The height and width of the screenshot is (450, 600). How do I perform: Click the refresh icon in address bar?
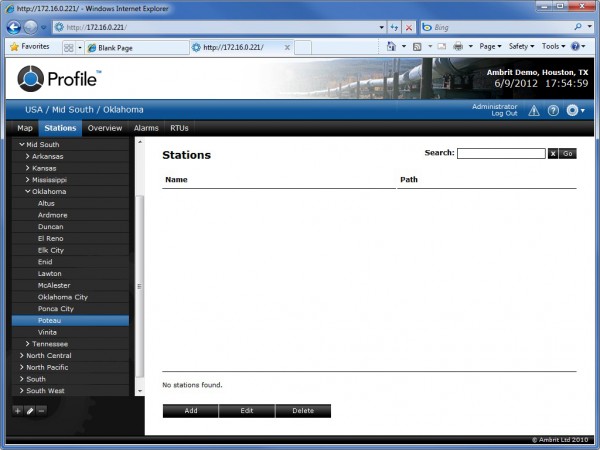tap(394, 27)
